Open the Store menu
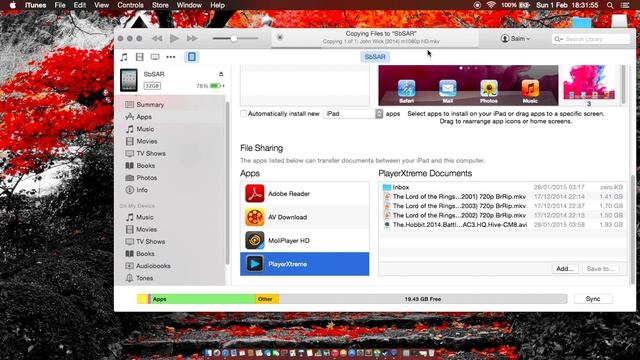Image resolution: width=640 pixels, height=360 pixels. click(160, 5)
